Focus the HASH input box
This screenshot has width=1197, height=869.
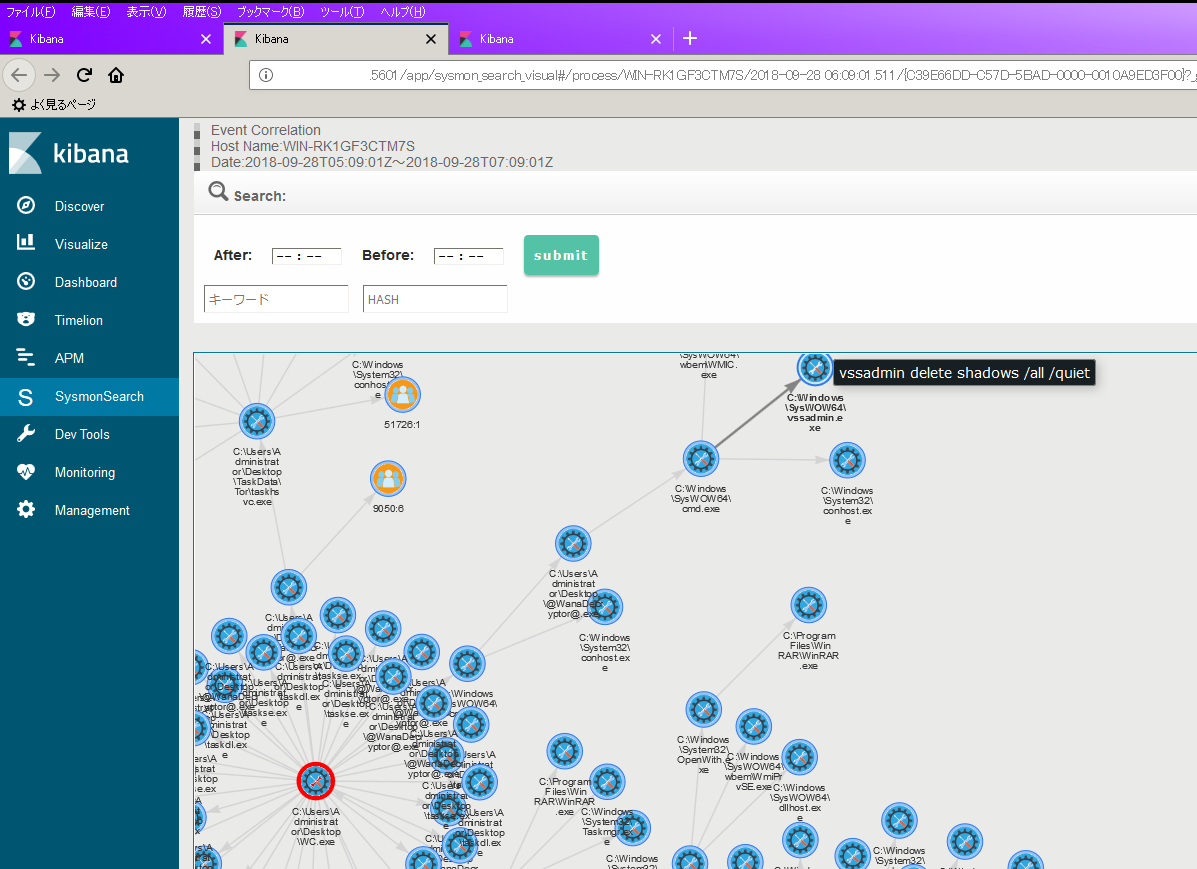click(x=435, y=299)
